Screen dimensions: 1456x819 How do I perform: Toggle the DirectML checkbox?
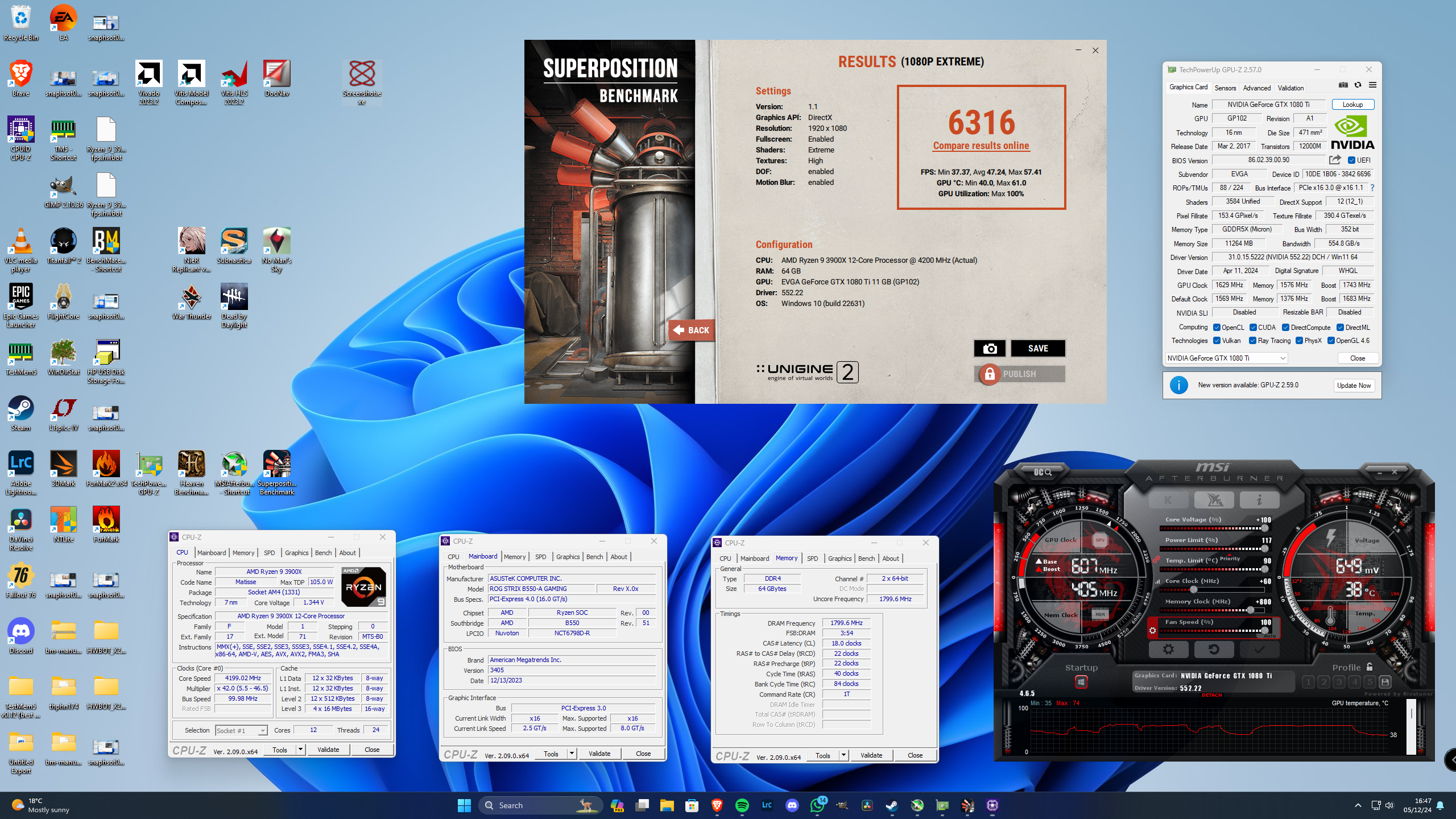1340,328
